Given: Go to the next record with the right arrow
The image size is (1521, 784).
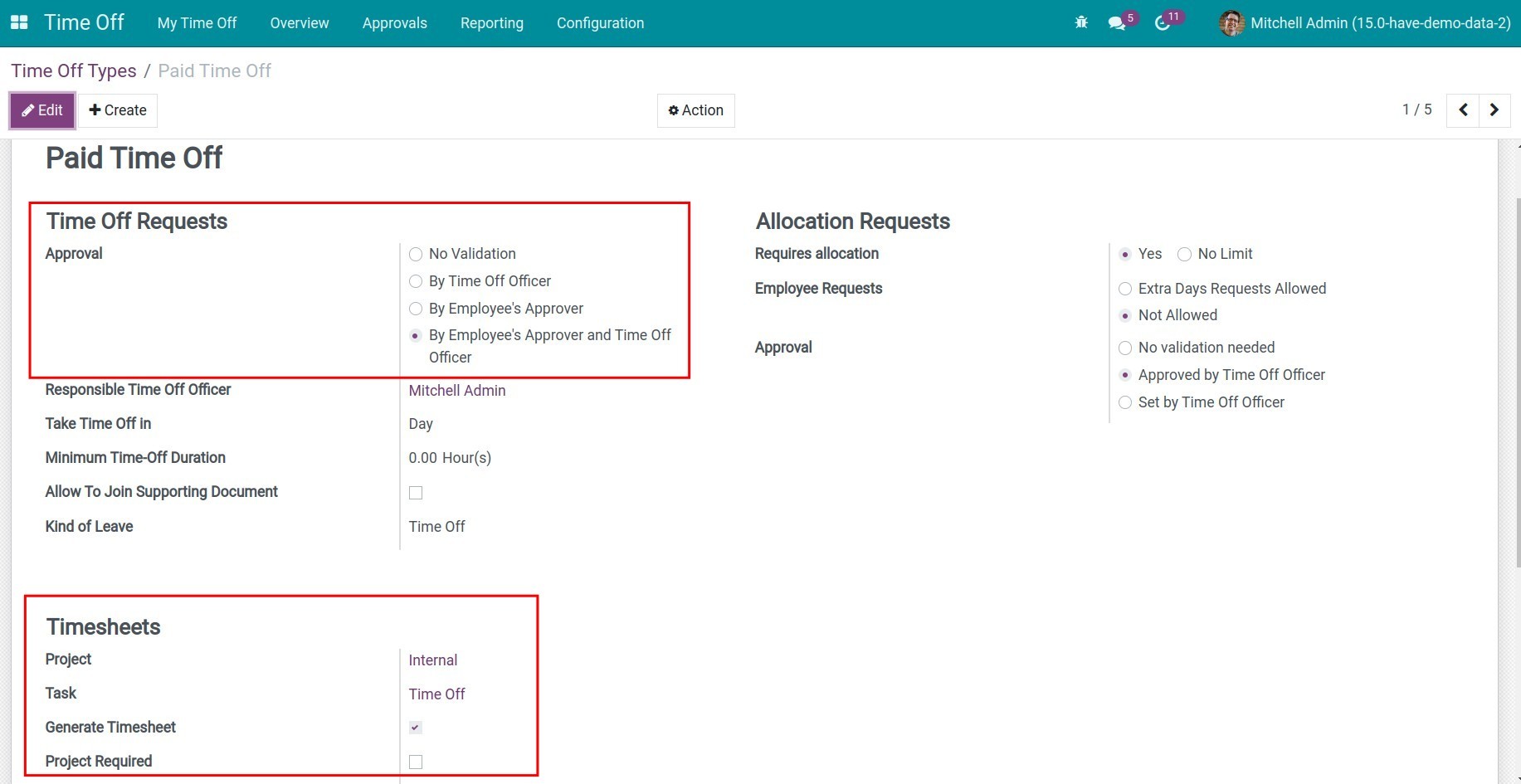Looking at the screenshot, I should pos(1494,110).
